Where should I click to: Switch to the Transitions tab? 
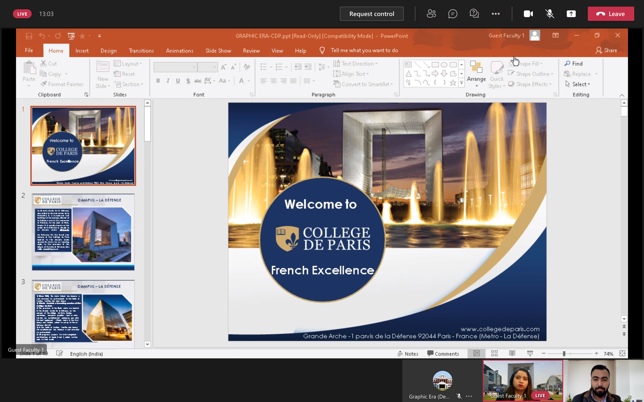[141, 51]
